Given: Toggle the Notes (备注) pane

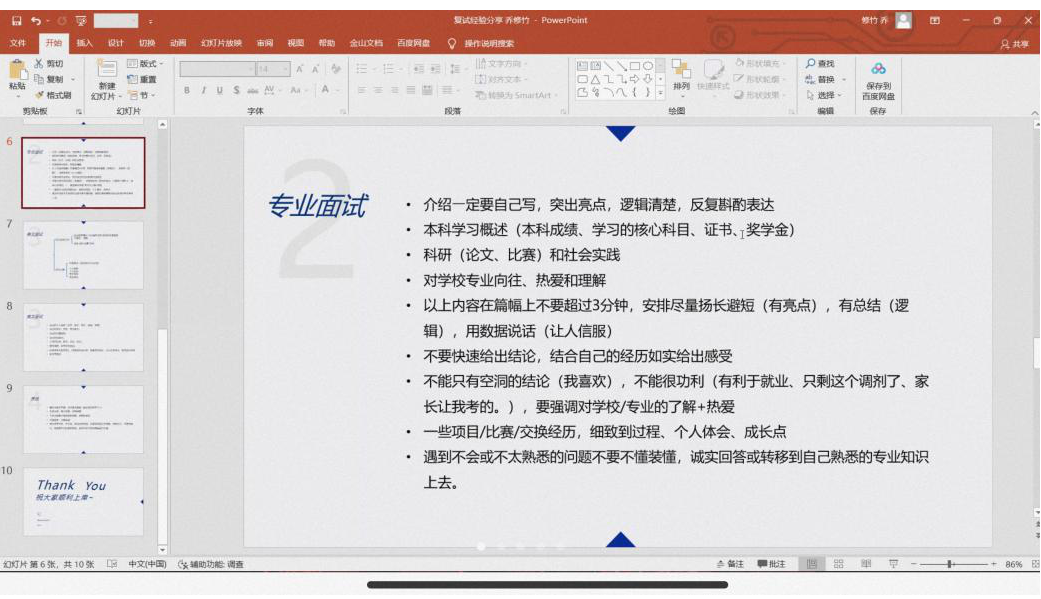Looking at the screenshot, I should (730, 564).
